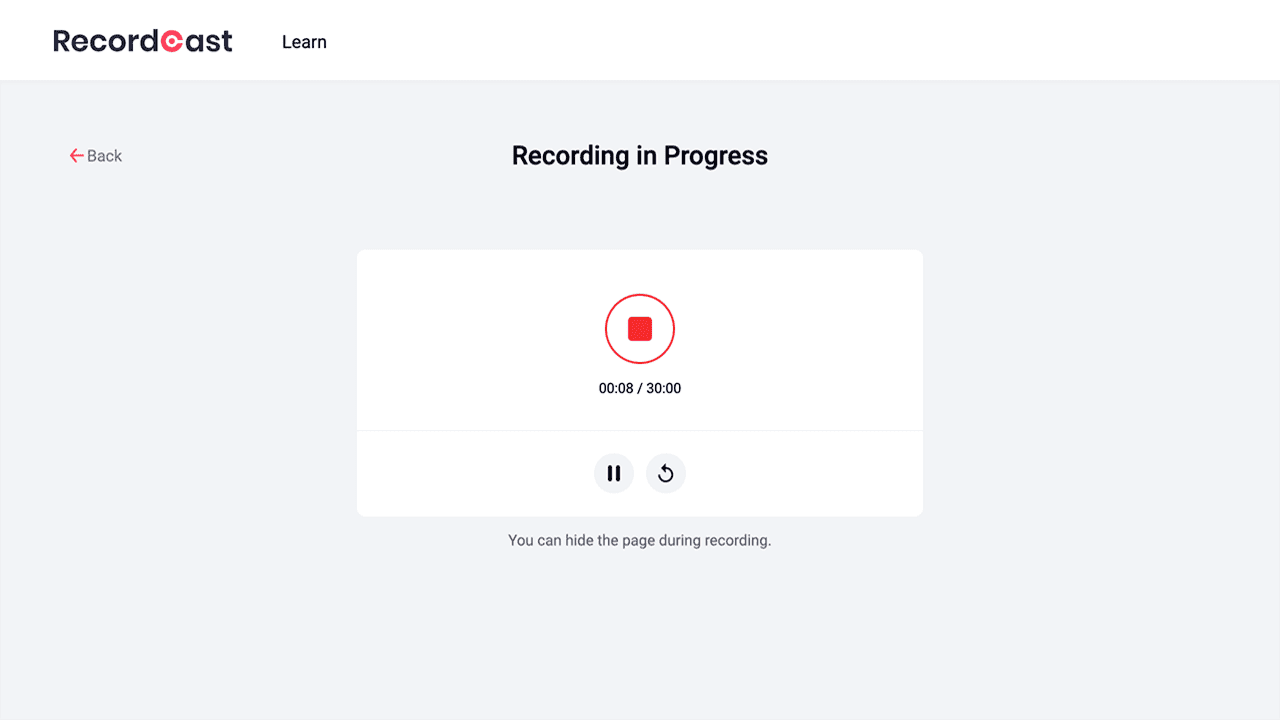1280x720 pixels.
Task: Stop recording with the center control
Action: click(x=640, y=328)
